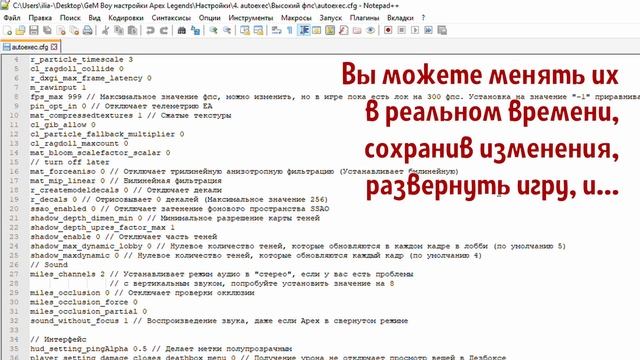Click the 'cl_gib_allow 0' line
640x360 pixels.
pyautogui.click(x=62, y=125)
